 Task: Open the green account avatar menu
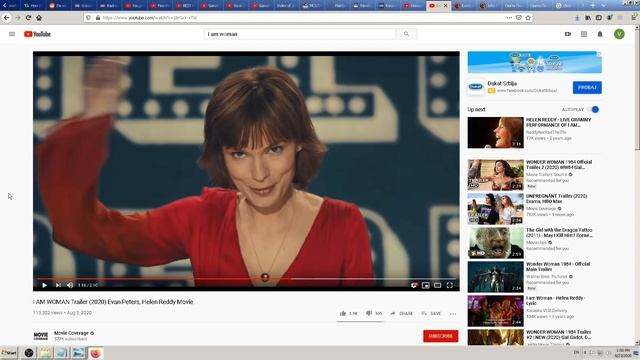click(x=619, y=34)
